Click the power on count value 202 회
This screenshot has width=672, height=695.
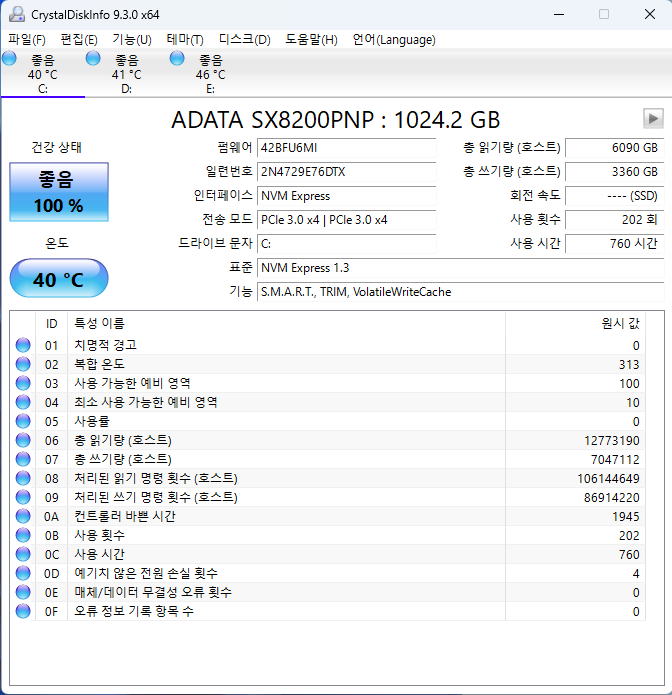click(614, 220)
